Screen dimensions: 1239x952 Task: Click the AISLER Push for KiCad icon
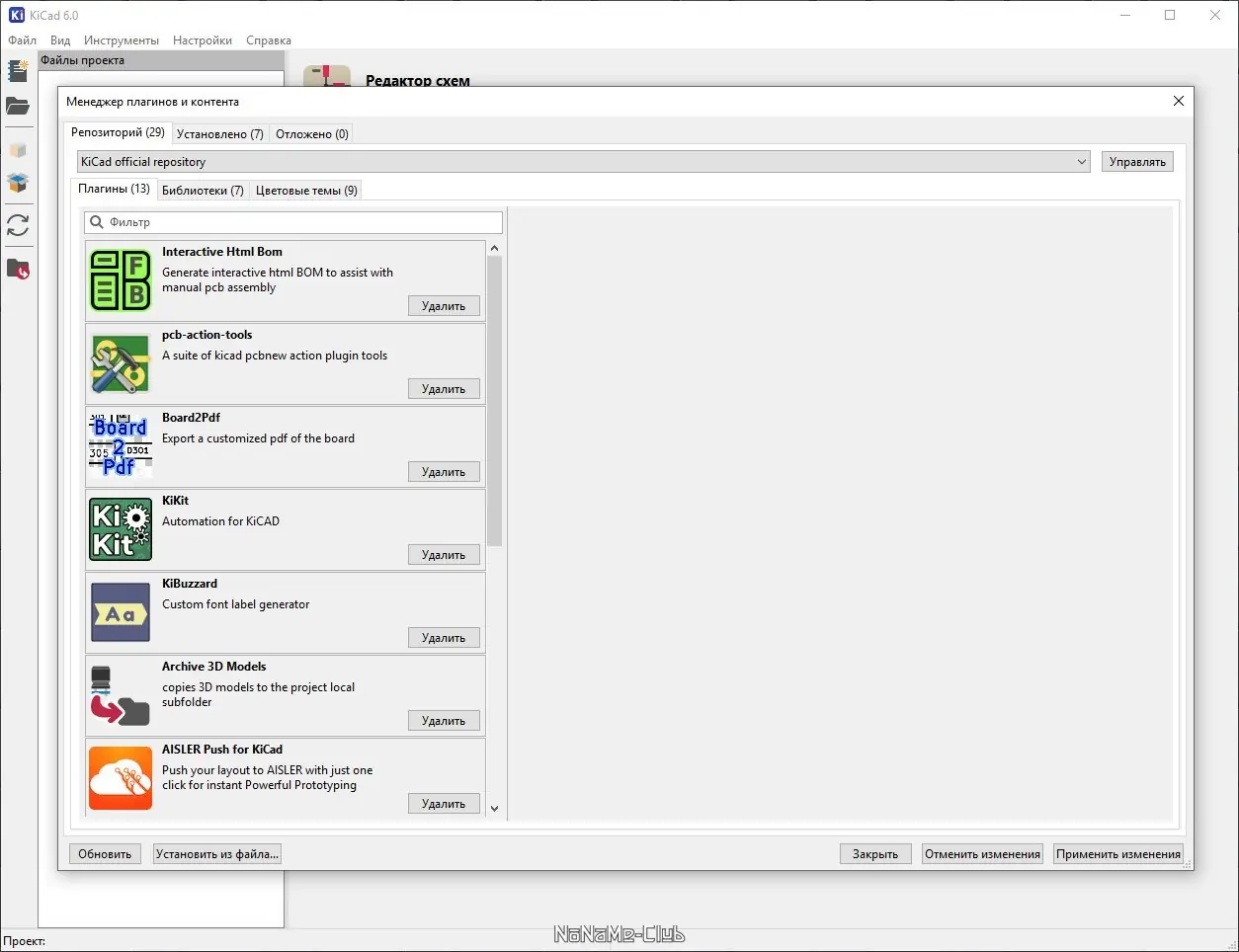(121, 778)
